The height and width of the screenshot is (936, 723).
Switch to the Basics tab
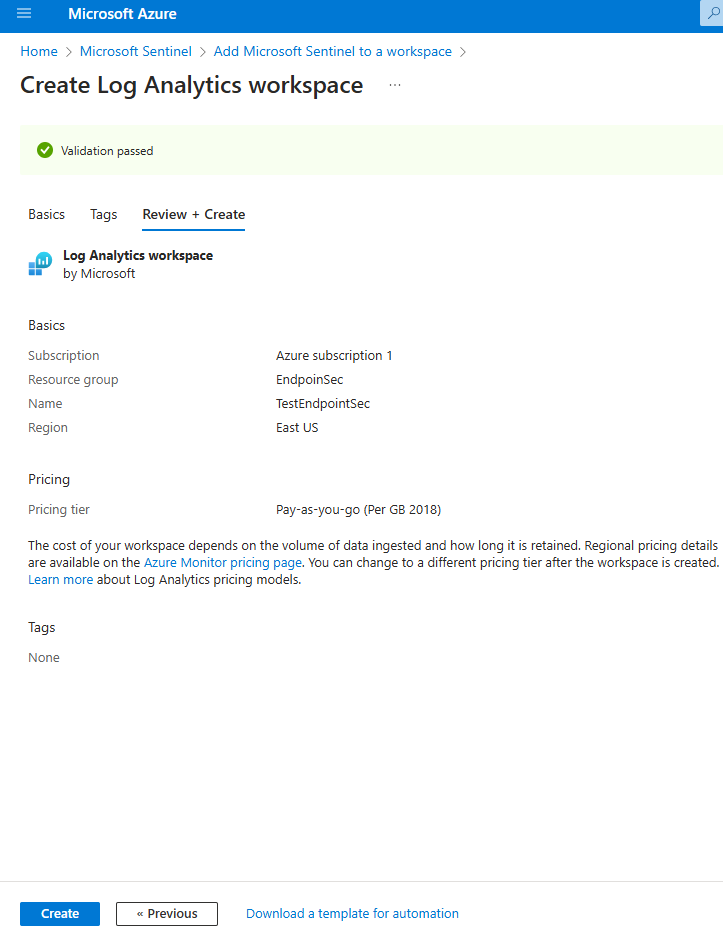47,214
